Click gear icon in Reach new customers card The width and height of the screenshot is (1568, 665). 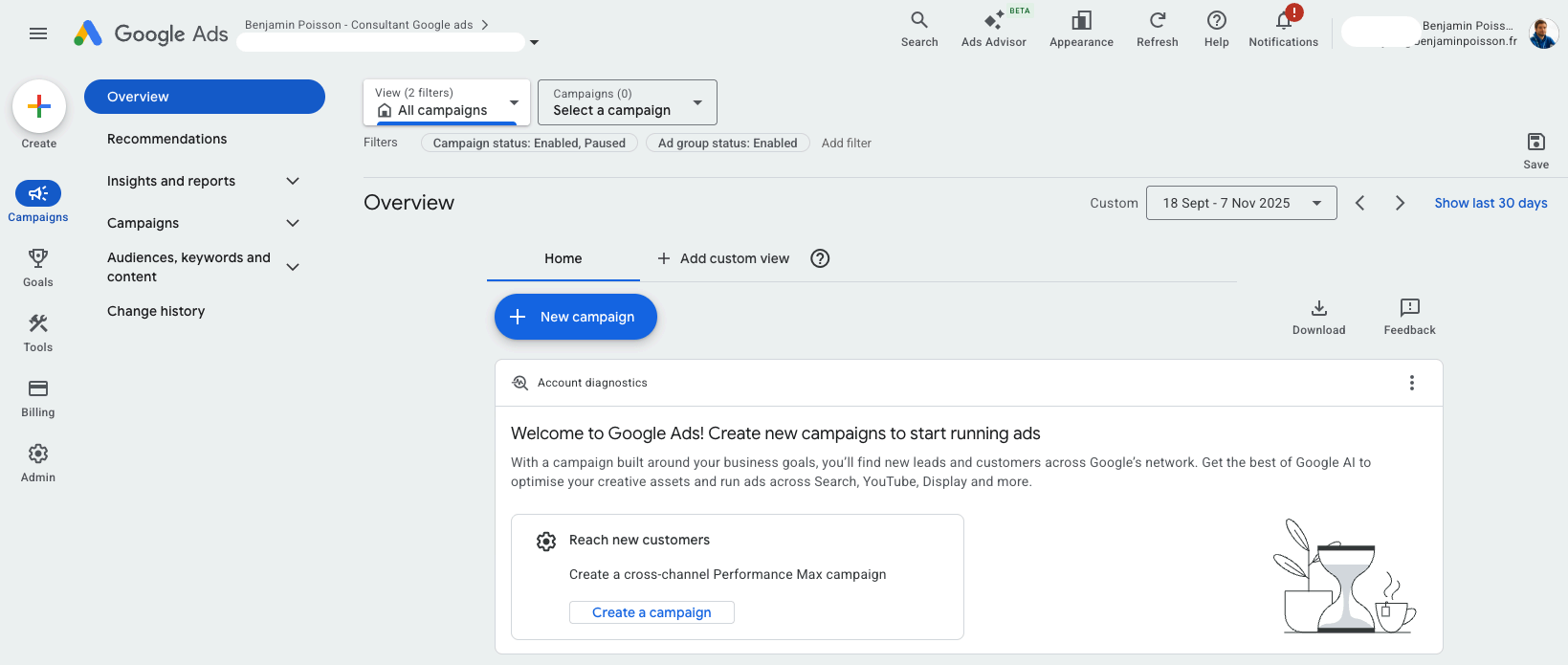(546, 542)
